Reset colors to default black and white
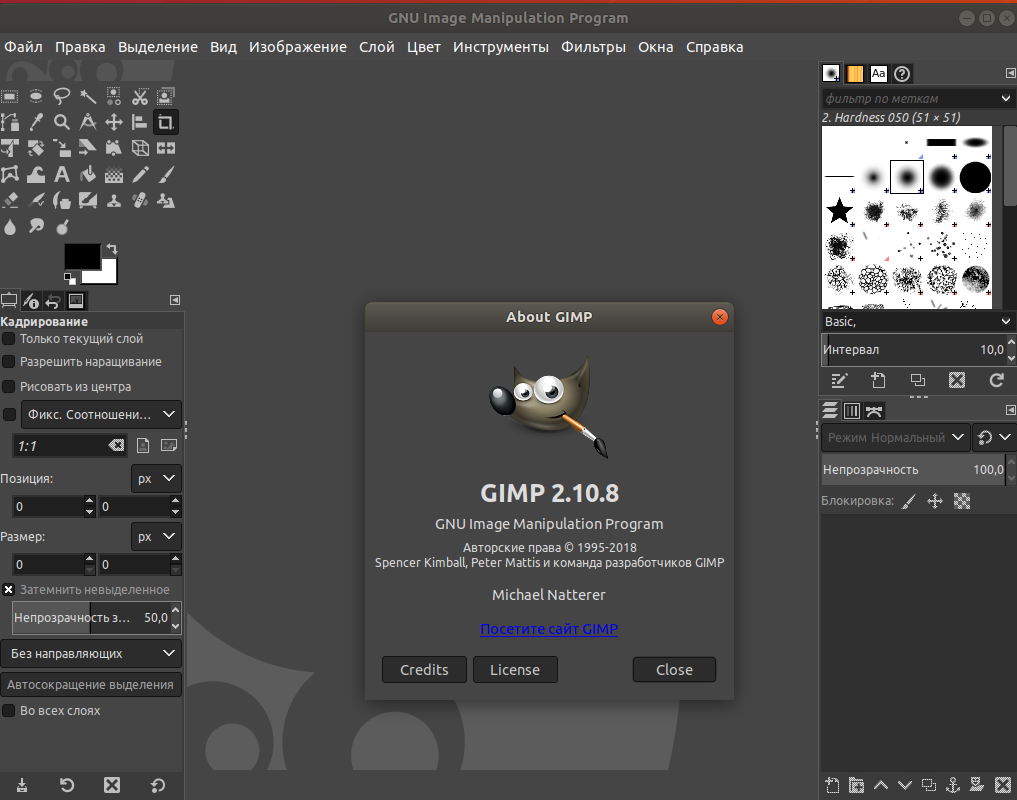The height and width of the screenshot is (800, 1017). (69, 278)
